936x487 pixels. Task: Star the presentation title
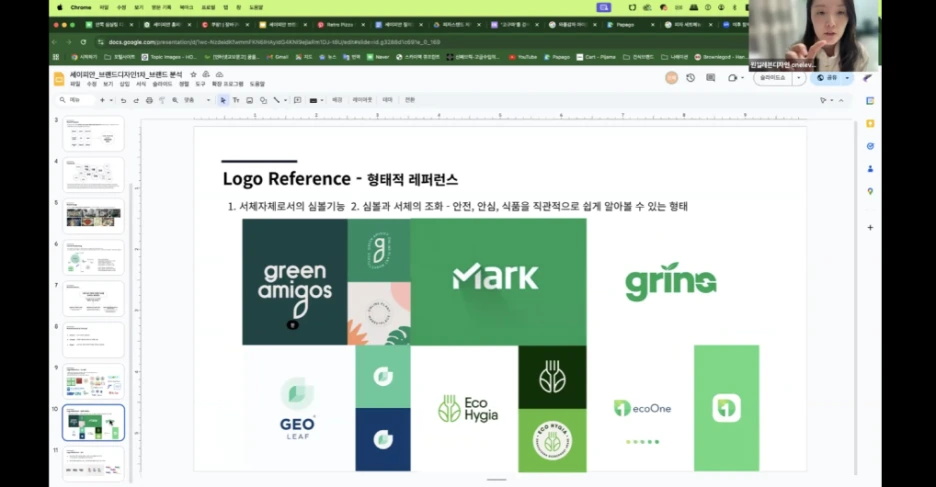coord(193,75)
